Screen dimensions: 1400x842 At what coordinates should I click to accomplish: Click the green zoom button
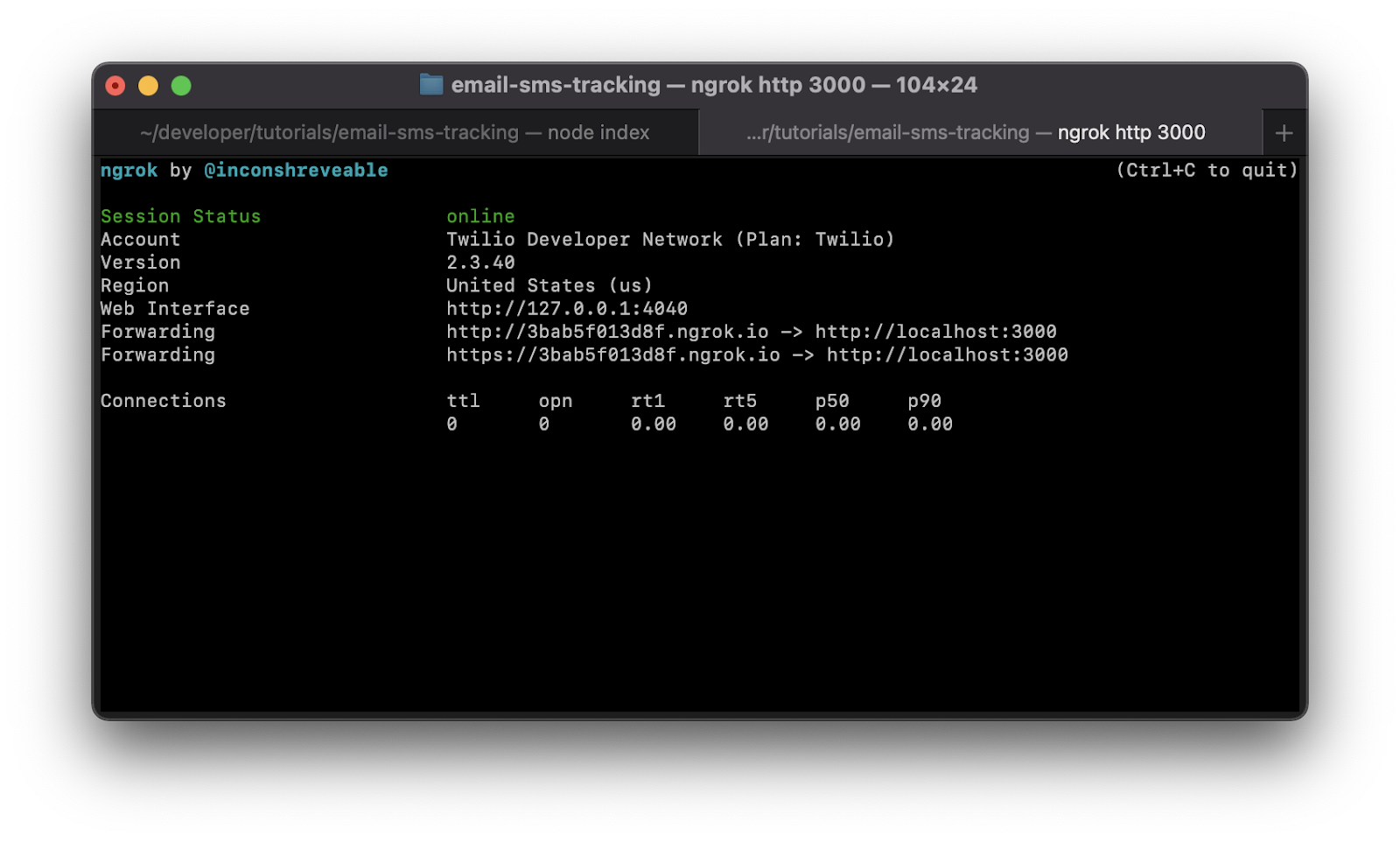pyautogui.click(x=179, y=85)
